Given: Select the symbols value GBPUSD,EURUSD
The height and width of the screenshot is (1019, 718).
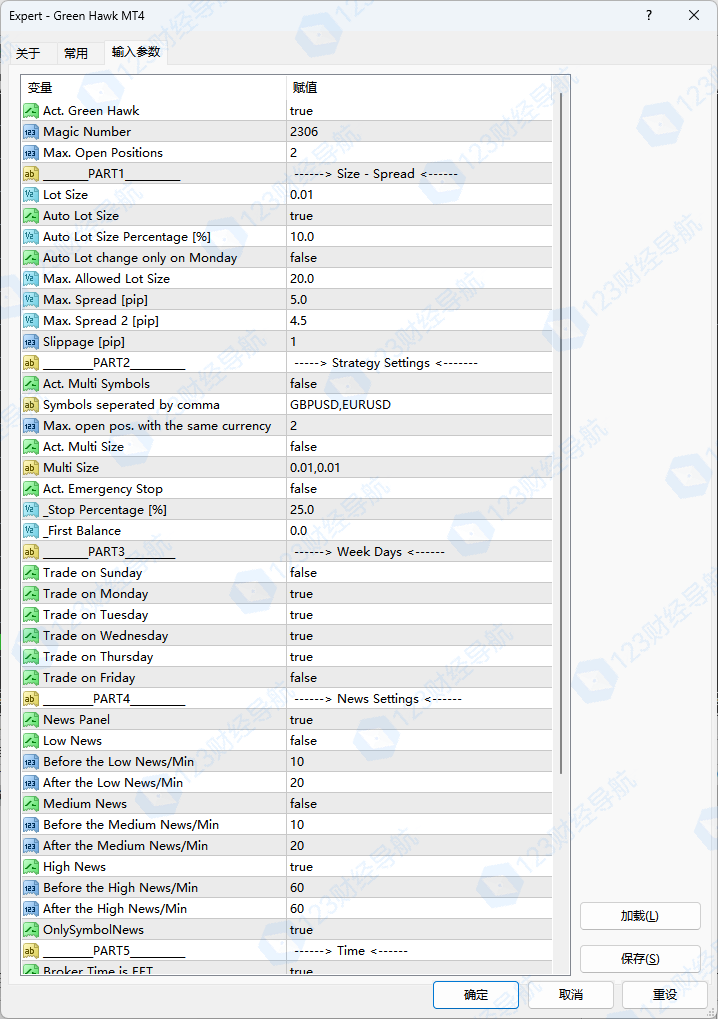Looking at the screenshot, I should coord(340,405).
